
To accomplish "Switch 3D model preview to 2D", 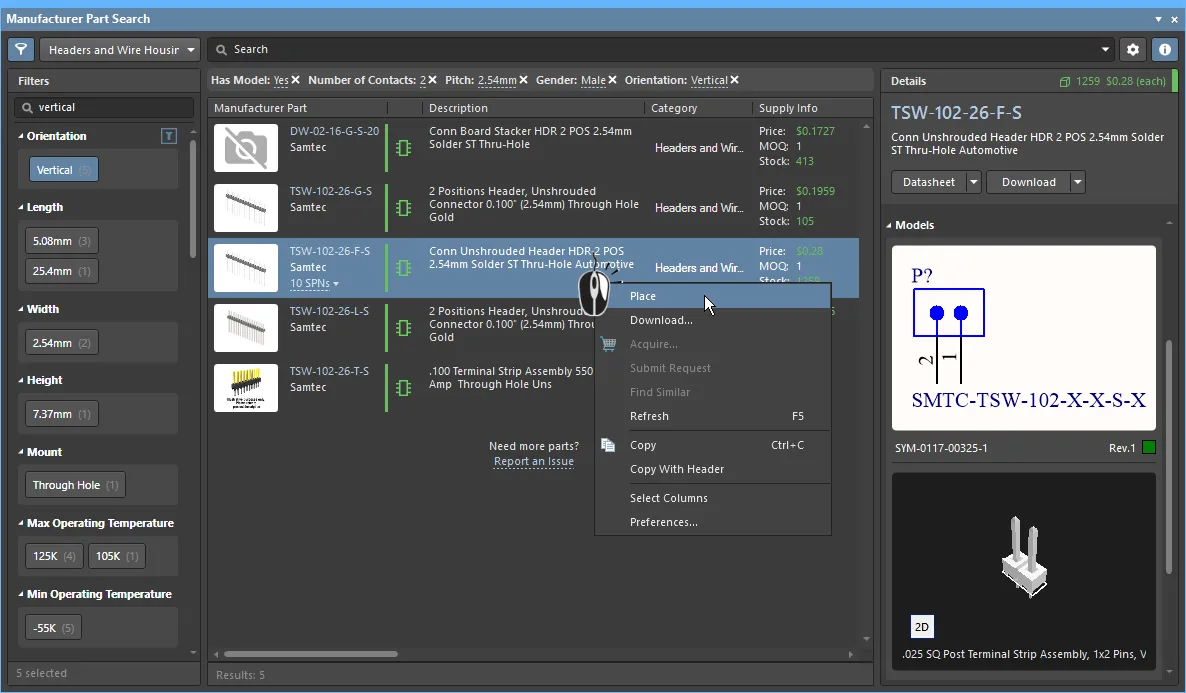I will 922,626.
